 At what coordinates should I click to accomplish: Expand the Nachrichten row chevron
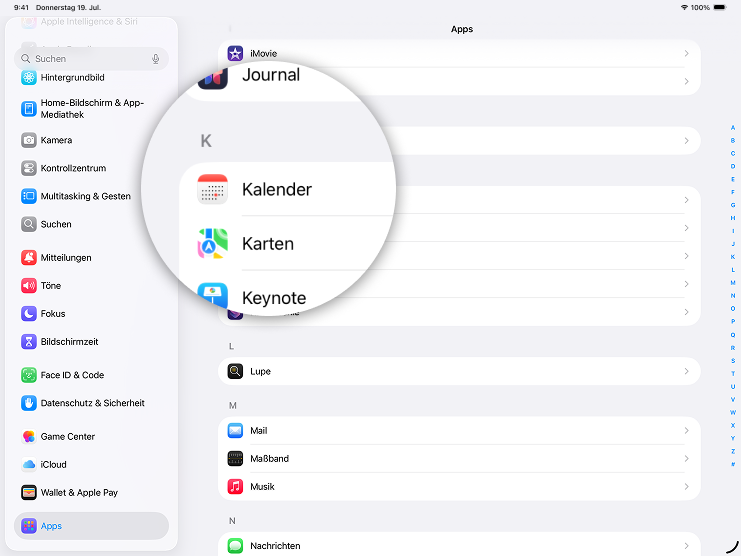[x=686, y=545]
